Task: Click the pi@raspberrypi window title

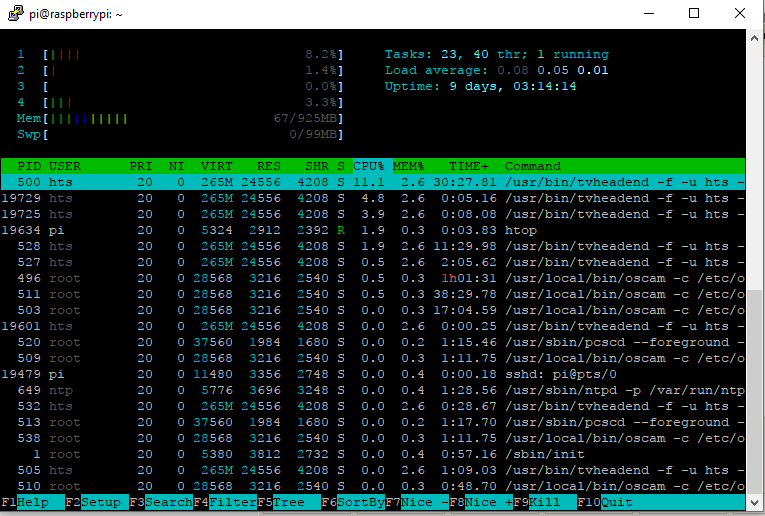Action: [x=76, y=14]
